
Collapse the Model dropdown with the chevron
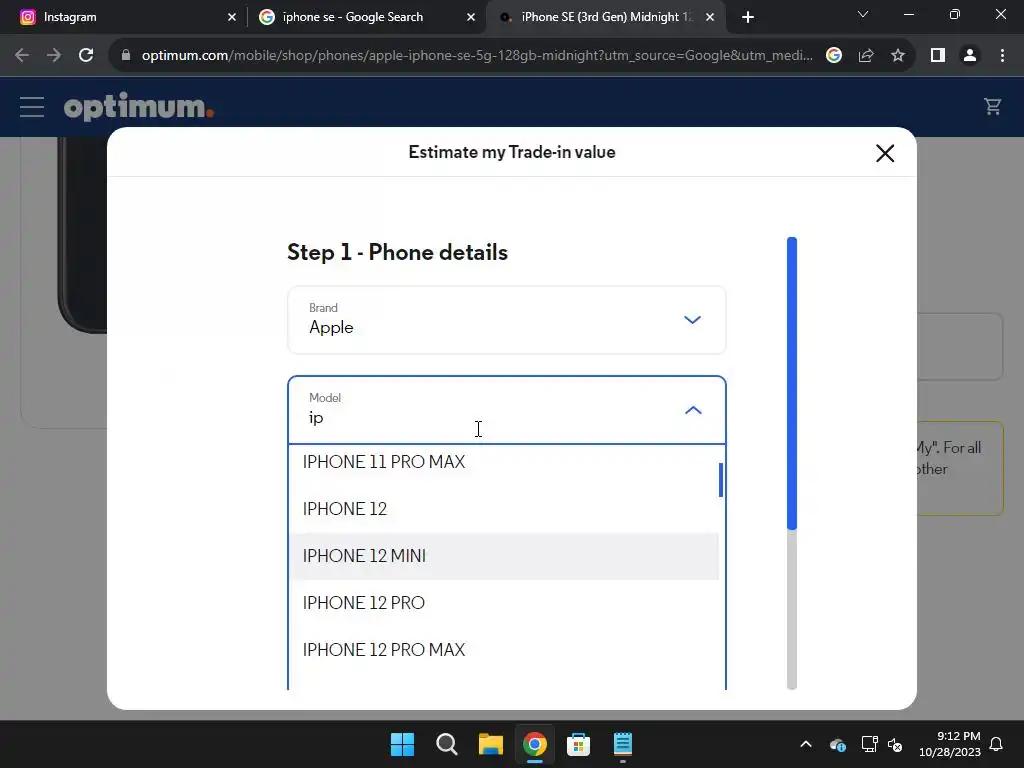pos(693,411)
